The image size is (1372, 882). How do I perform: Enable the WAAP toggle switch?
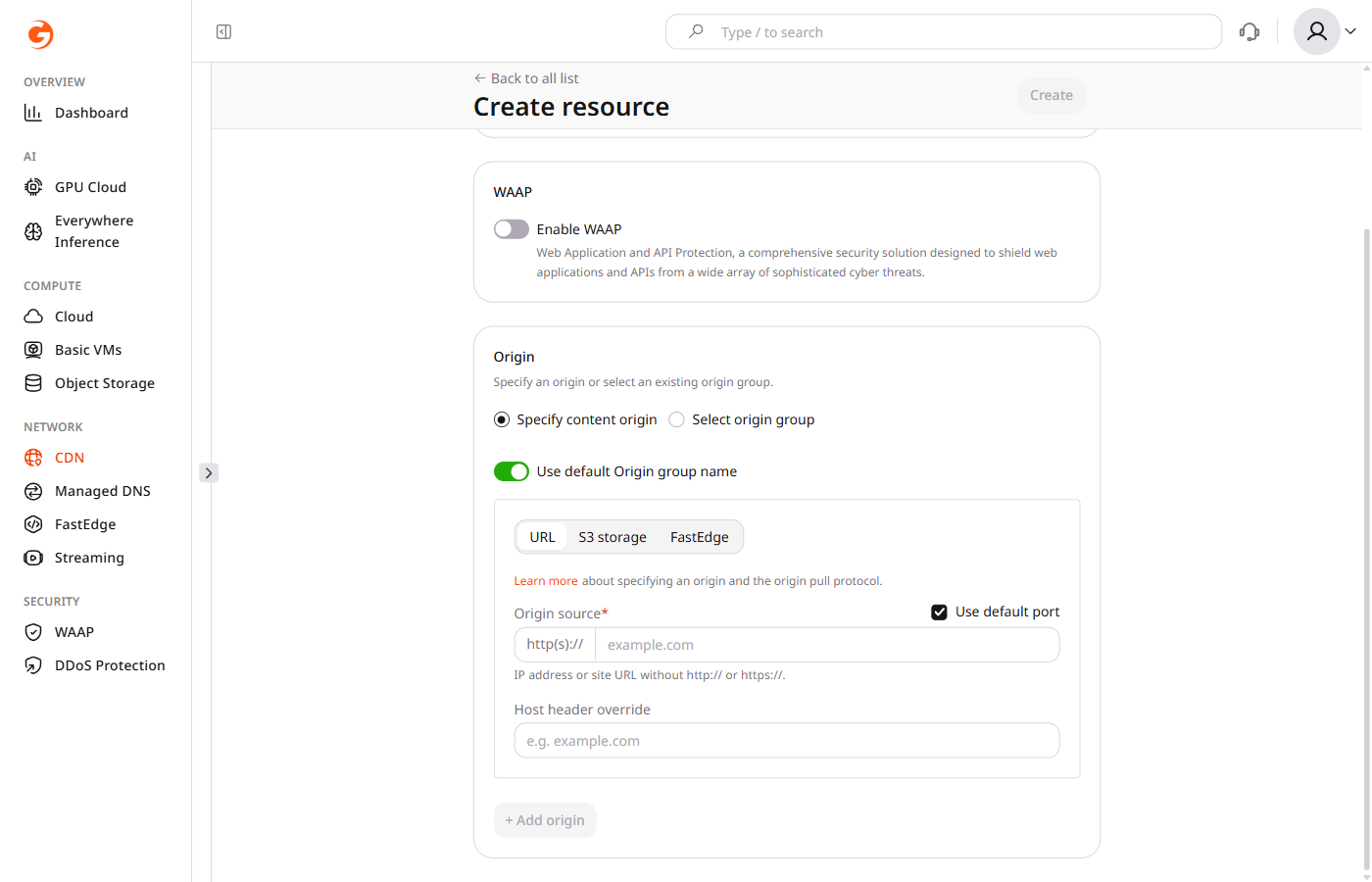[x=512, y=229]
